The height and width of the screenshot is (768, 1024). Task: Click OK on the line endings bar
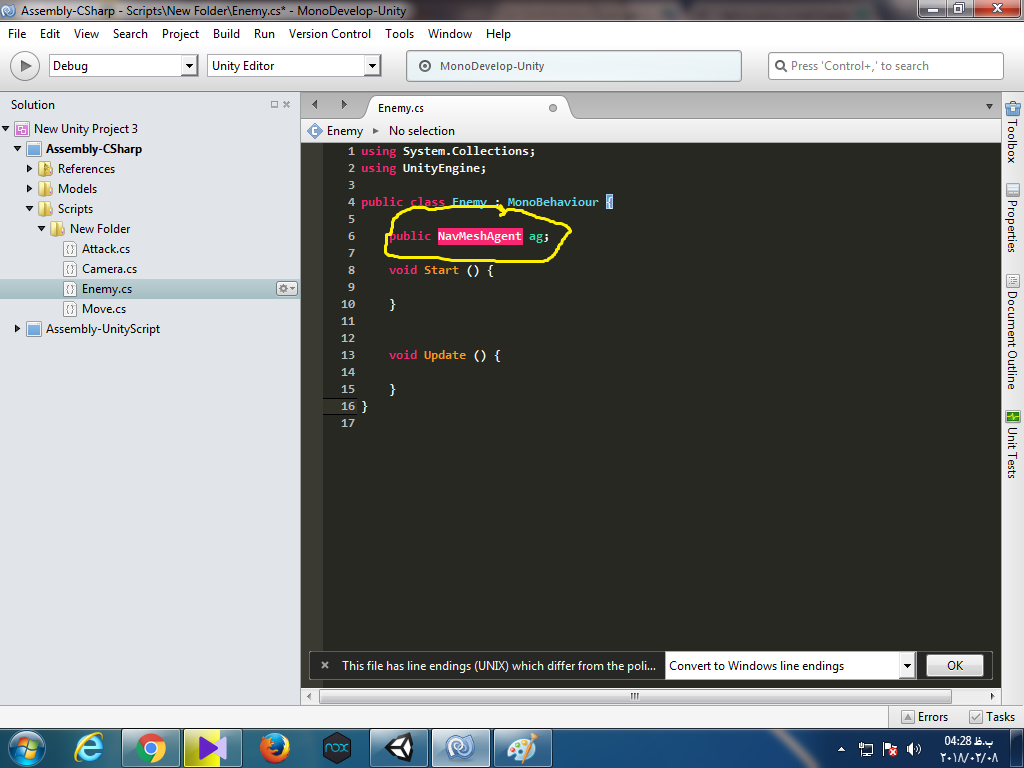[955, 665]
